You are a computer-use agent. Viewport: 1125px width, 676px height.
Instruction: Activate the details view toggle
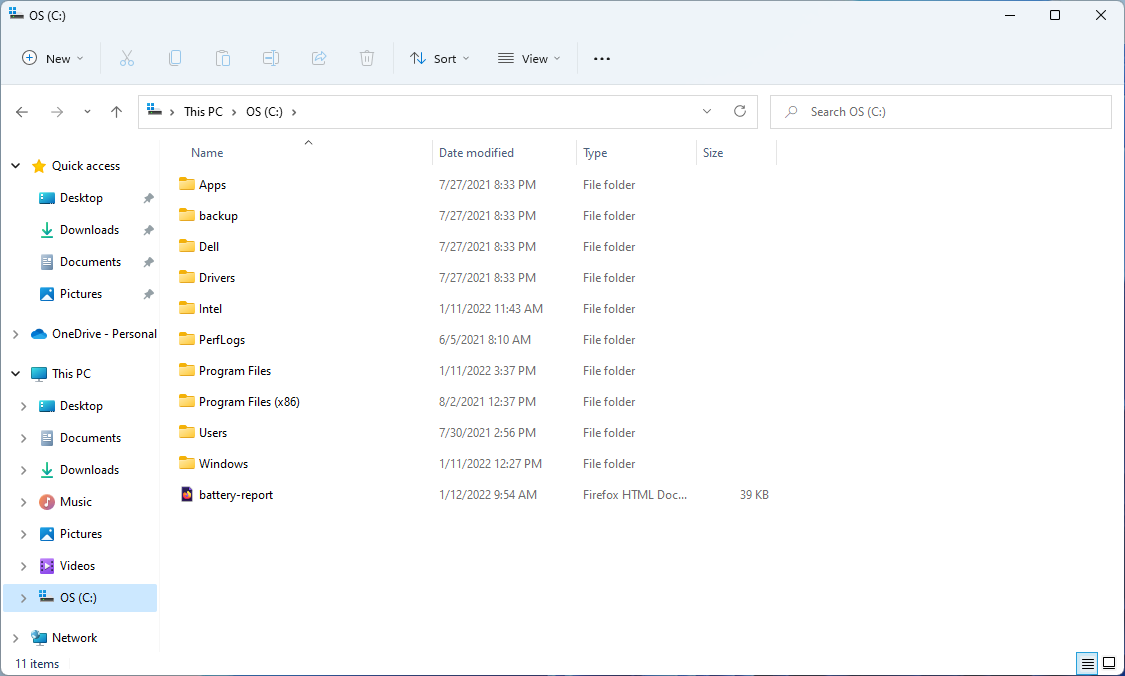tap(1087, 663)
